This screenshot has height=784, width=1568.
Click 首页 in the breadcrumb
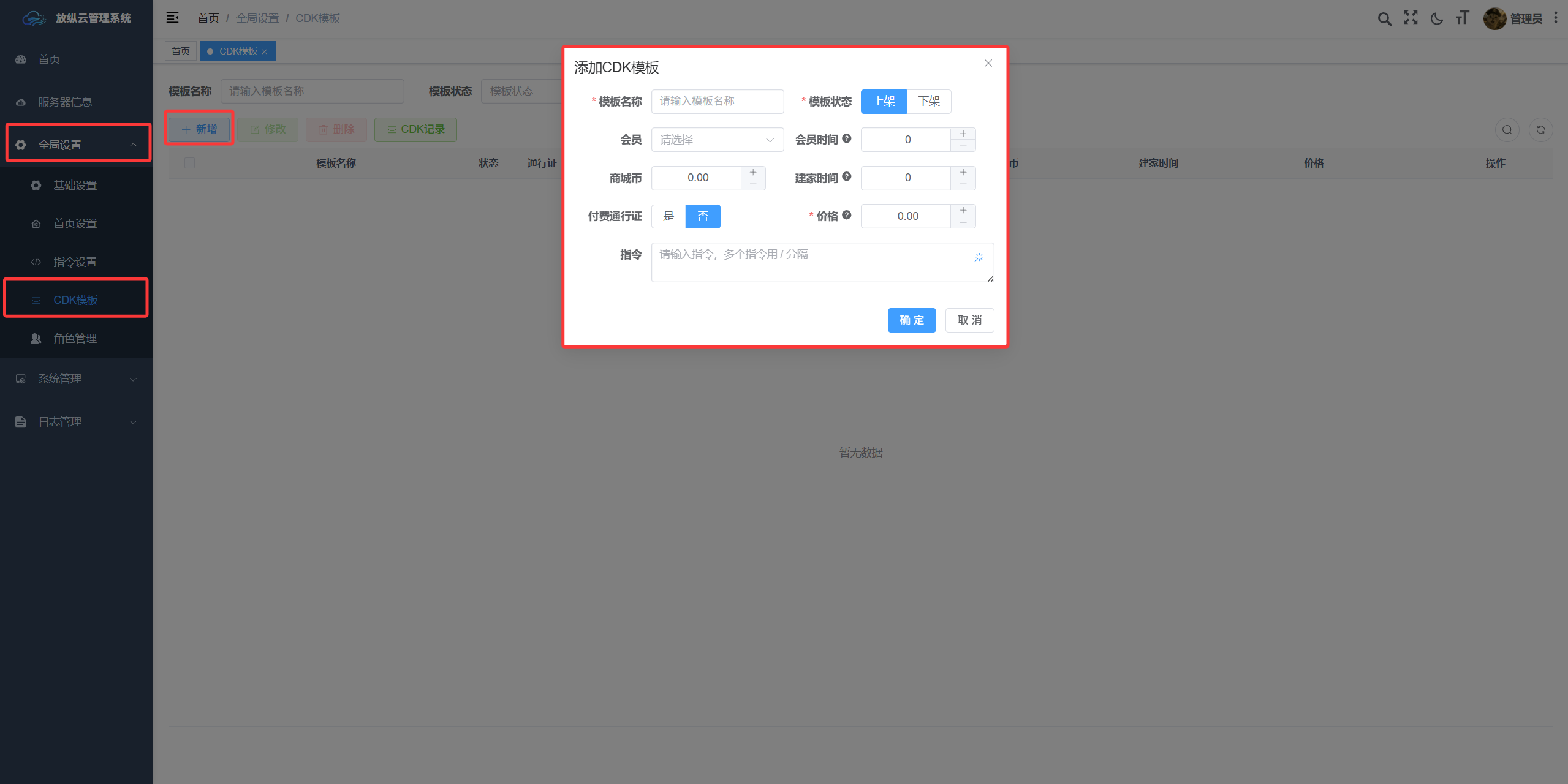point(208,18)
